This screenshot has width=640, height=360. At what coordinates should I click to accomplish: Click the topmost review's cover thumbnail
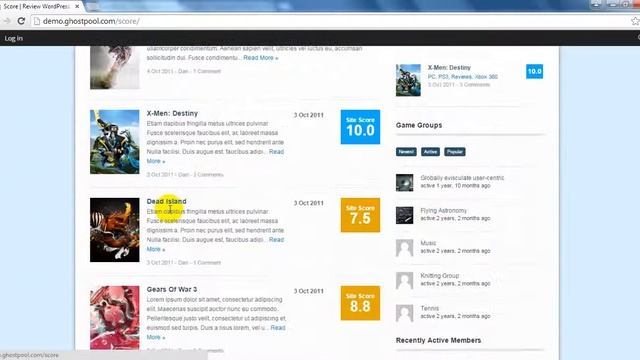(115, 67)
